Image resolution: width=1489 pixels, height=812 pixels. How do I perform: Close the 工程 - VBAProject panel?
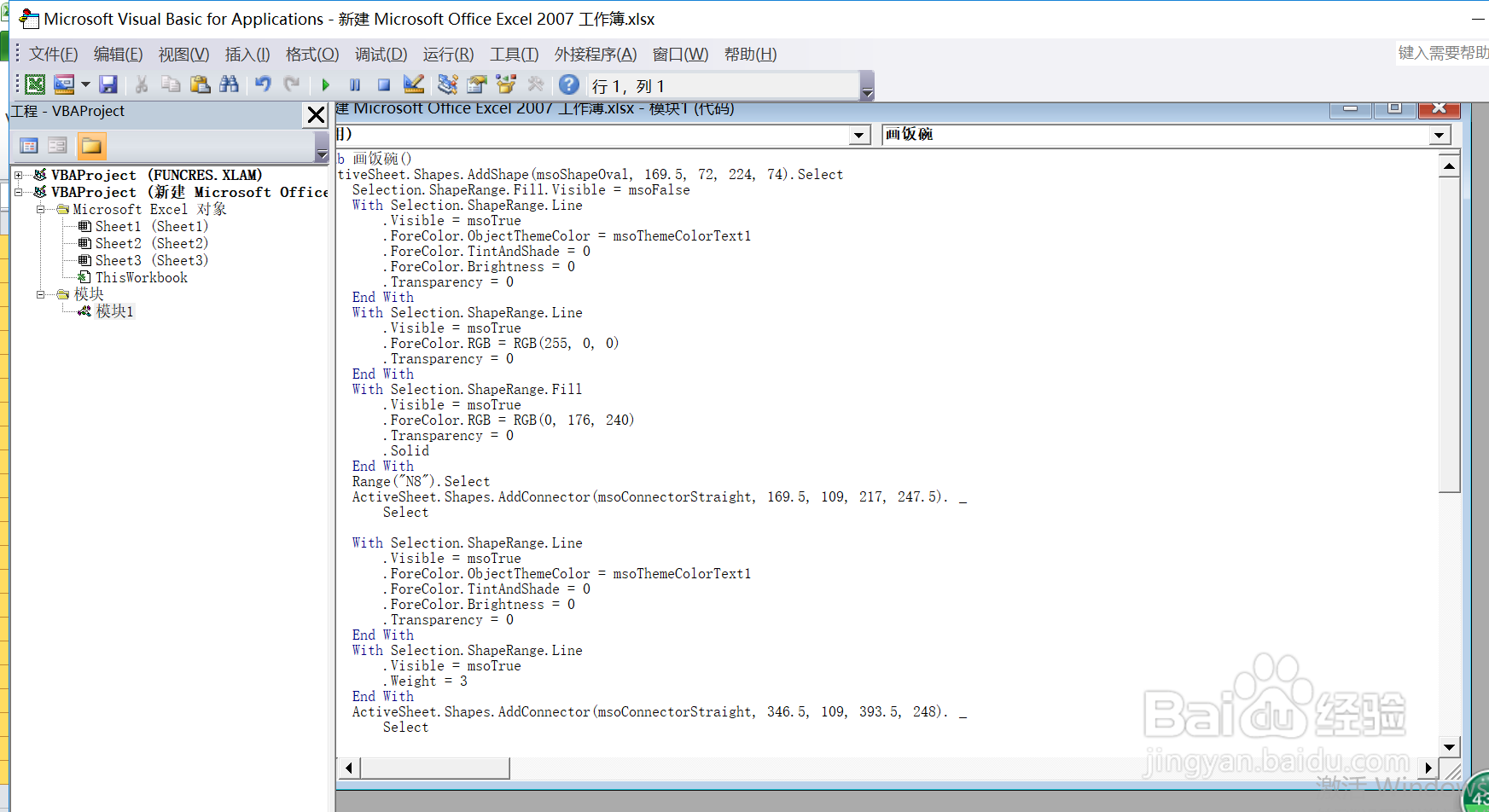[316, 114]
